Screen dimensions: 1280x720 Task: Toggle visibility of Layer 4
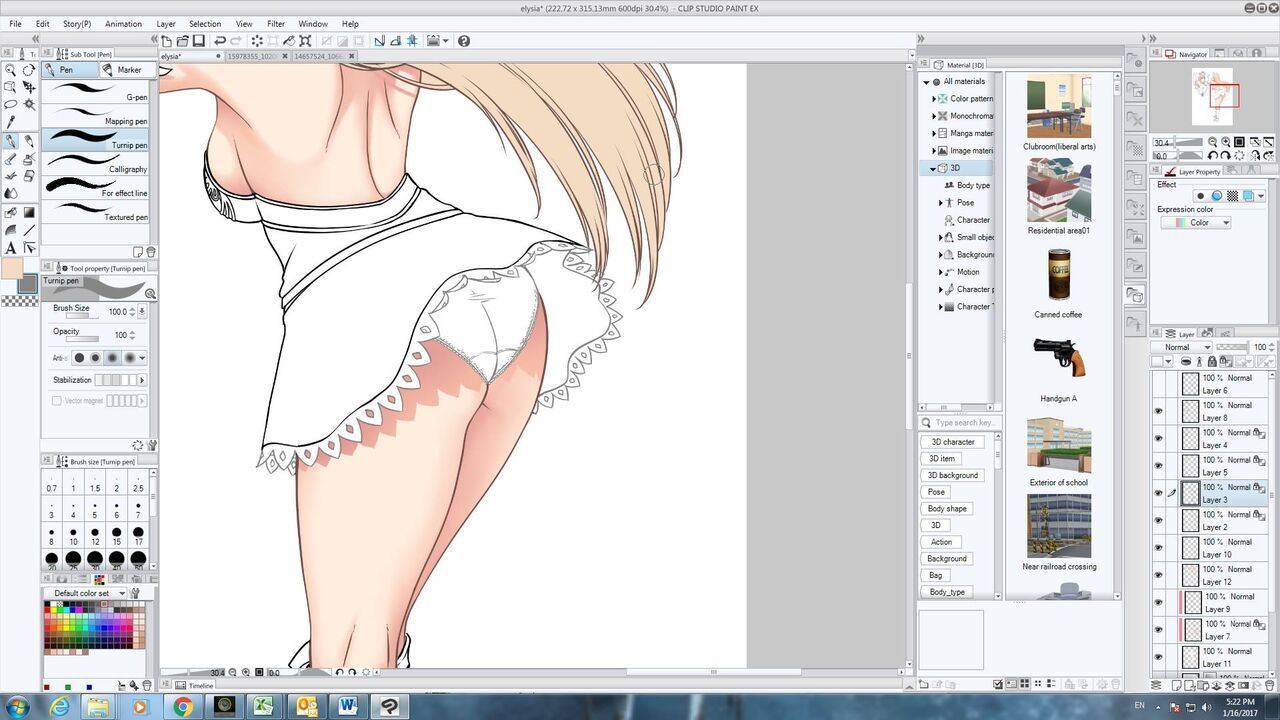point(1159,438)
